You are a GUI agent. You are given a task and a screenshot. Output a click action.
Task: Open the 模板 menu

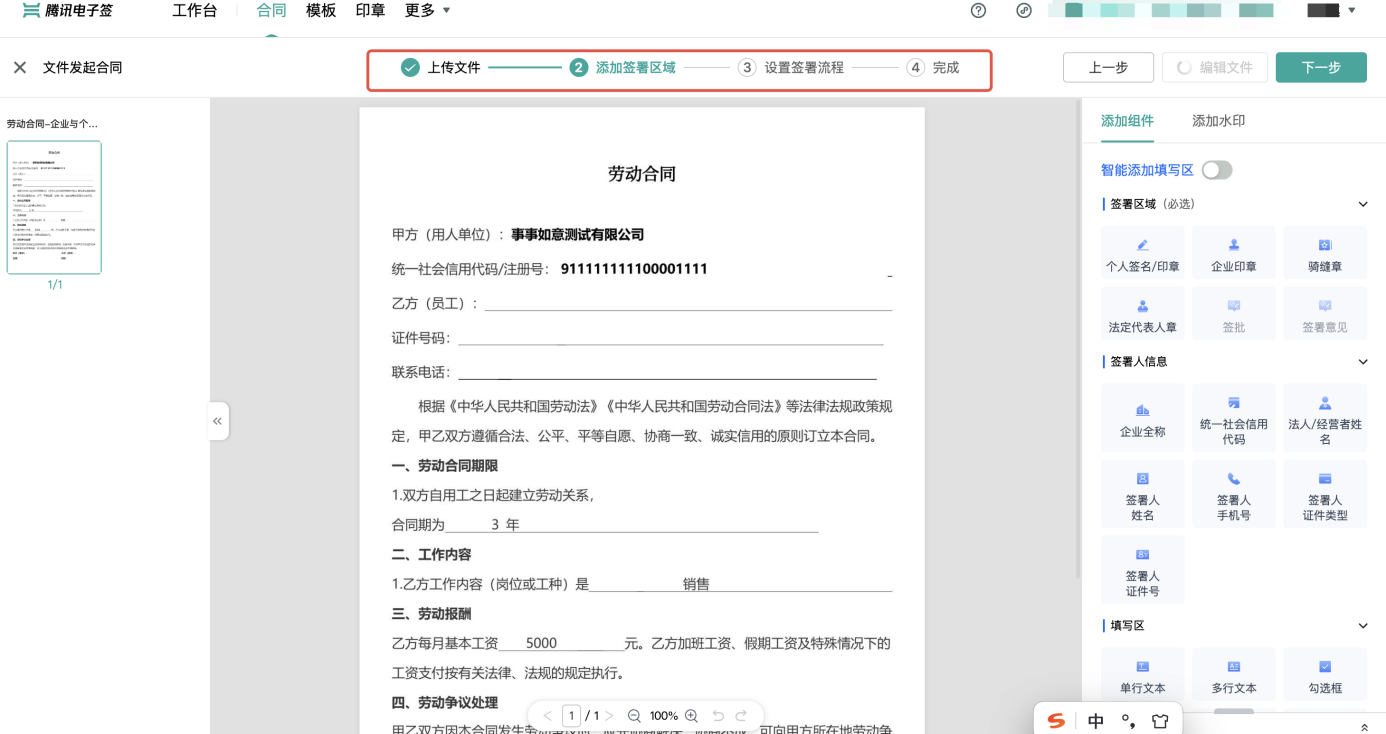321,11
